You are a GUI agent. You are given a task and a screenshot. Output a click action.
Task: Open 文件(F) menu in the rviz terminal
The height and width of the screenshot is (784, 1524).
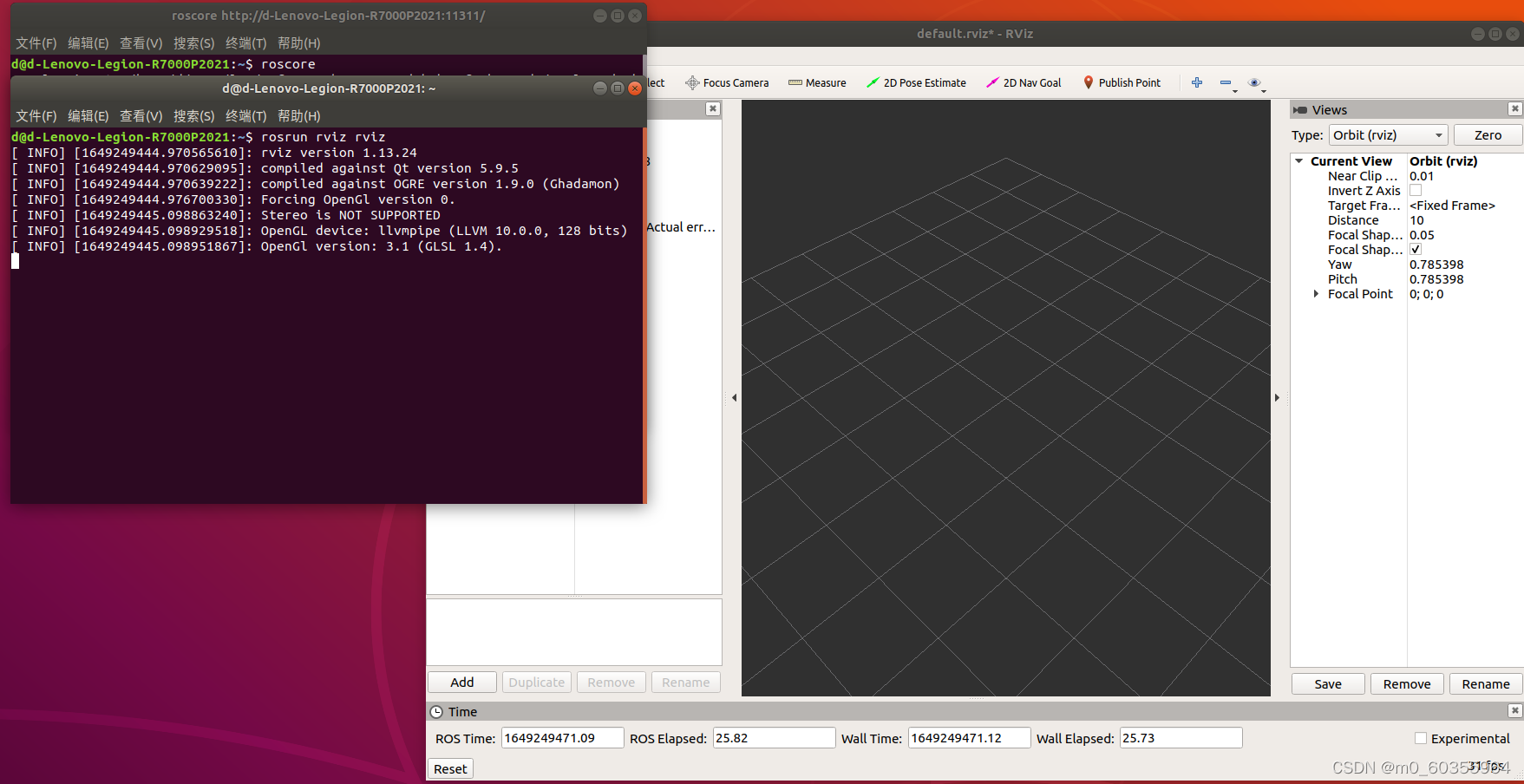coord(36,116)
